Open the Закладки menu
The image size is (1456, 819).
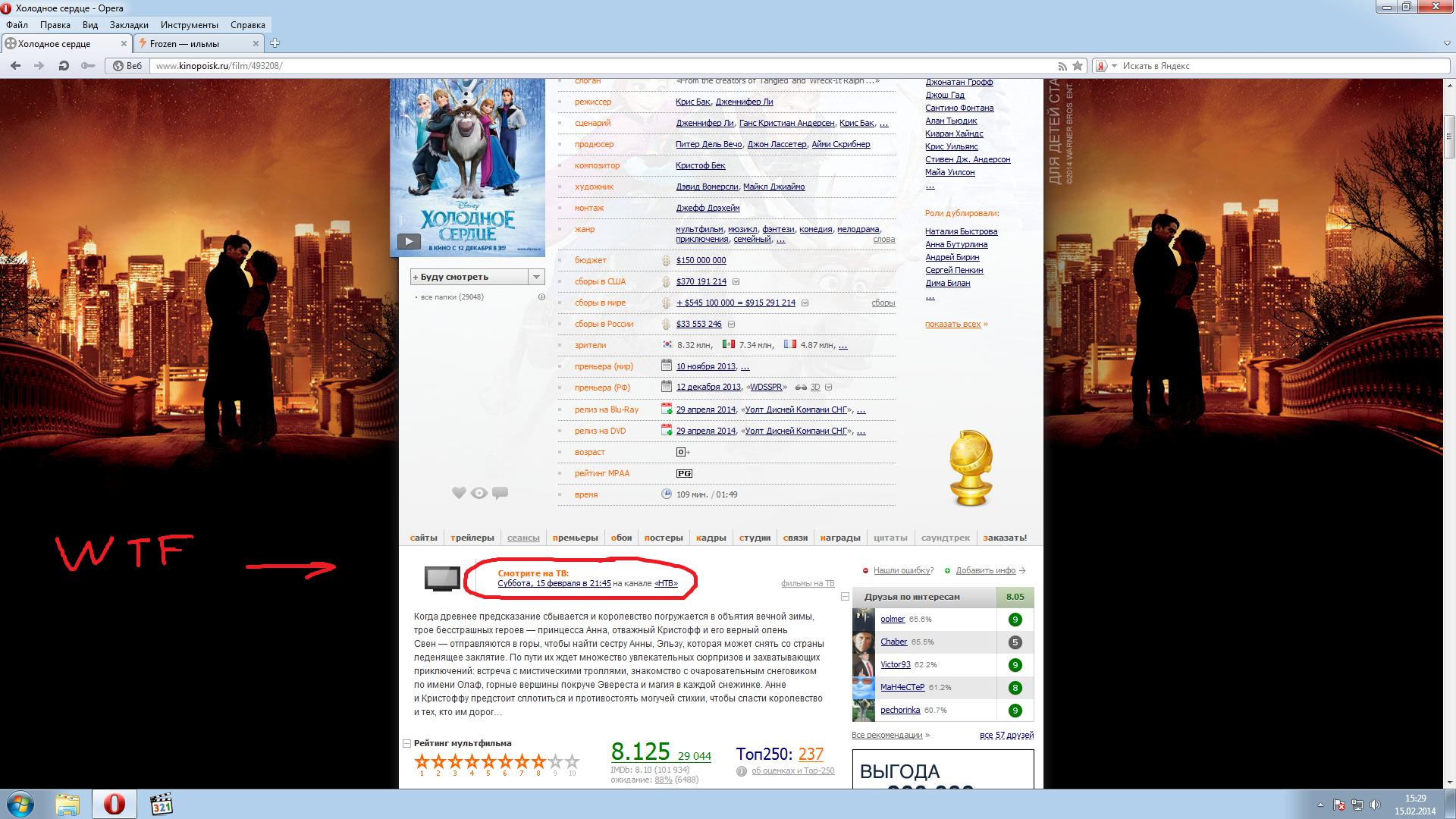(129, 24)
